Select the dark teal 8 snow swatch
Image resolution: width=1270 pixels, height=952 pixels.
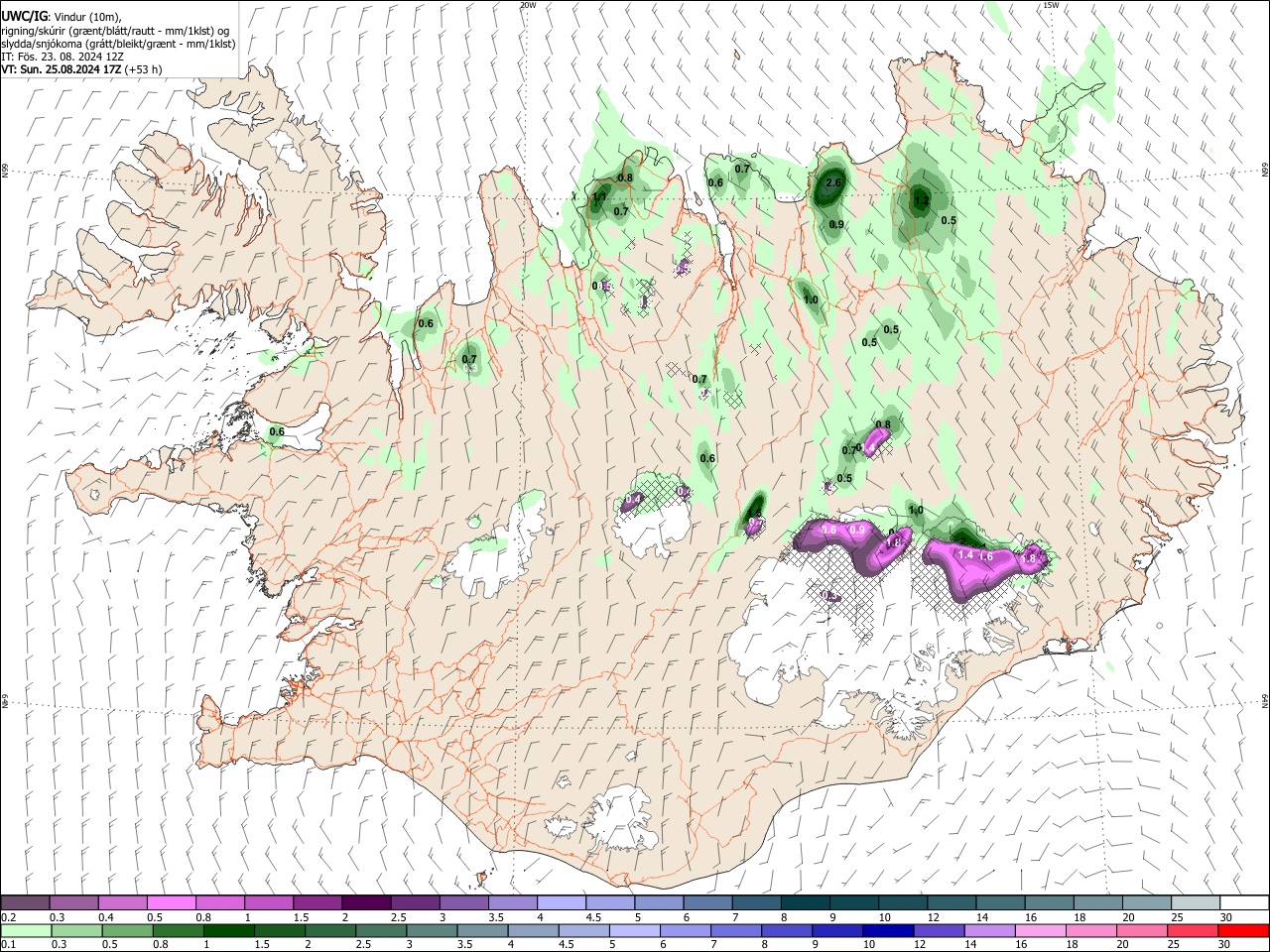tap(806, 902)
